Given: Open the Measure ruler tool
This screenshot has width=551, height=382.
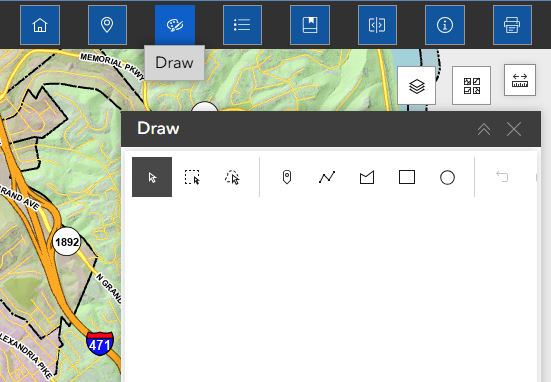Looking at the screenshot, I should 520,80.
